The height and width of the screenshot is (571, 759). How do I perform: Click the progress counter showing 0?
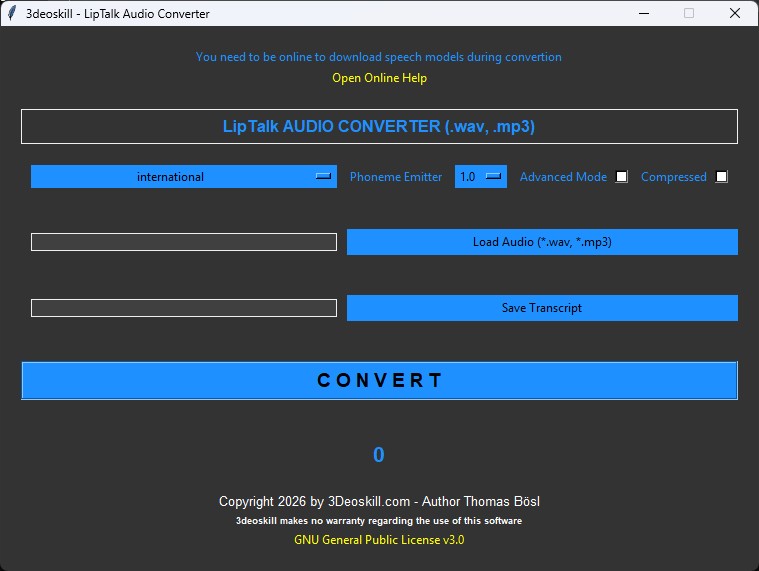coord(379,455)
